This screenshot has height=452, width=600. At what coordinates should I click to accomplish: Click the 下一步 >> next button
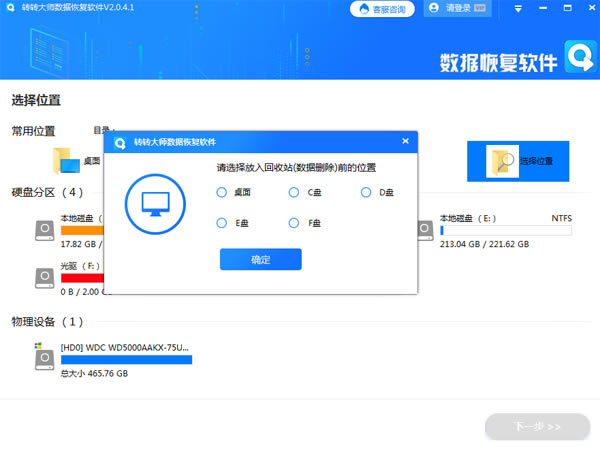[x=537, y=426]
